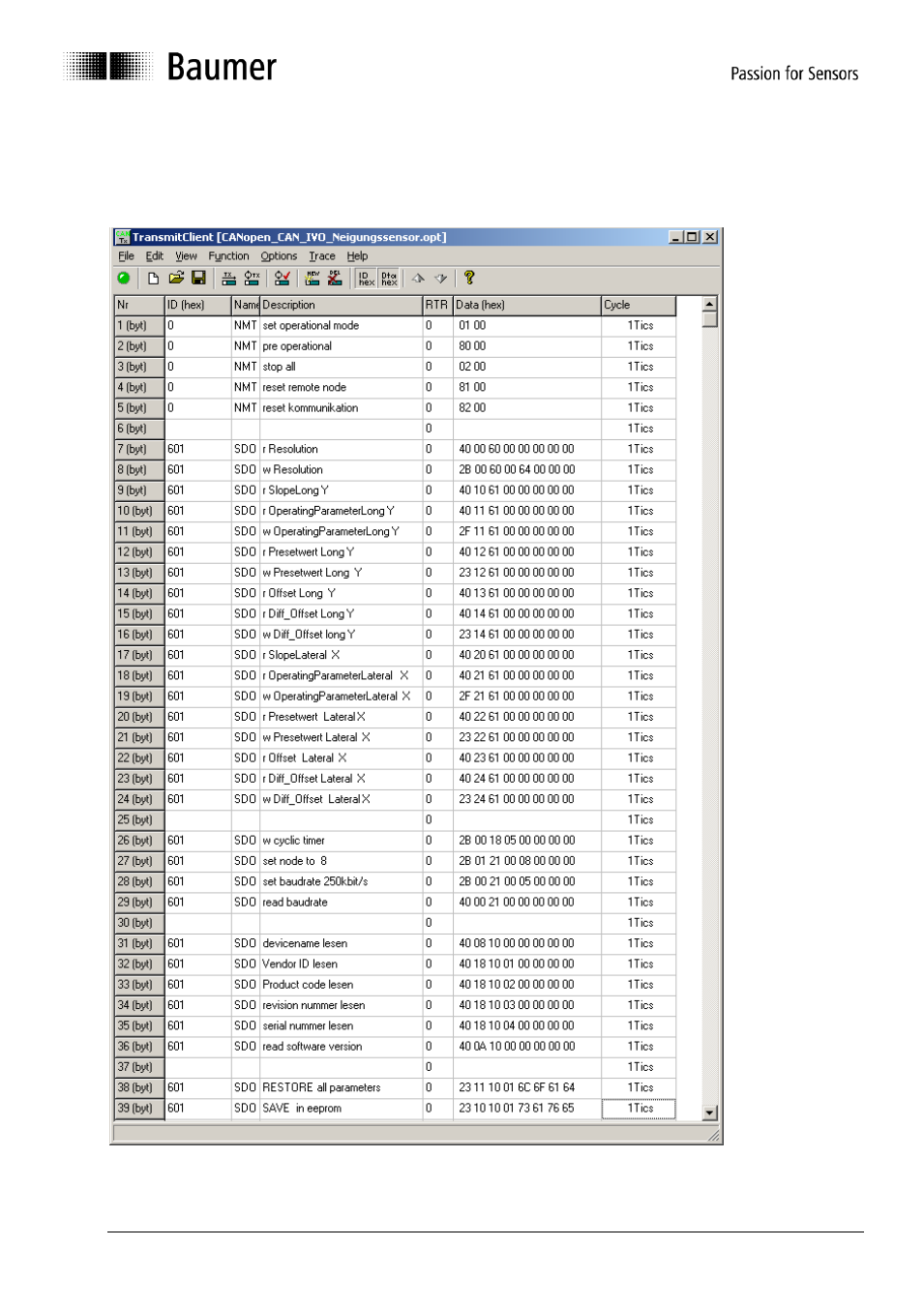This screenshot has height=1306, width=924.
Task: Click the RTR column header
Action: [x=437, y=305]
